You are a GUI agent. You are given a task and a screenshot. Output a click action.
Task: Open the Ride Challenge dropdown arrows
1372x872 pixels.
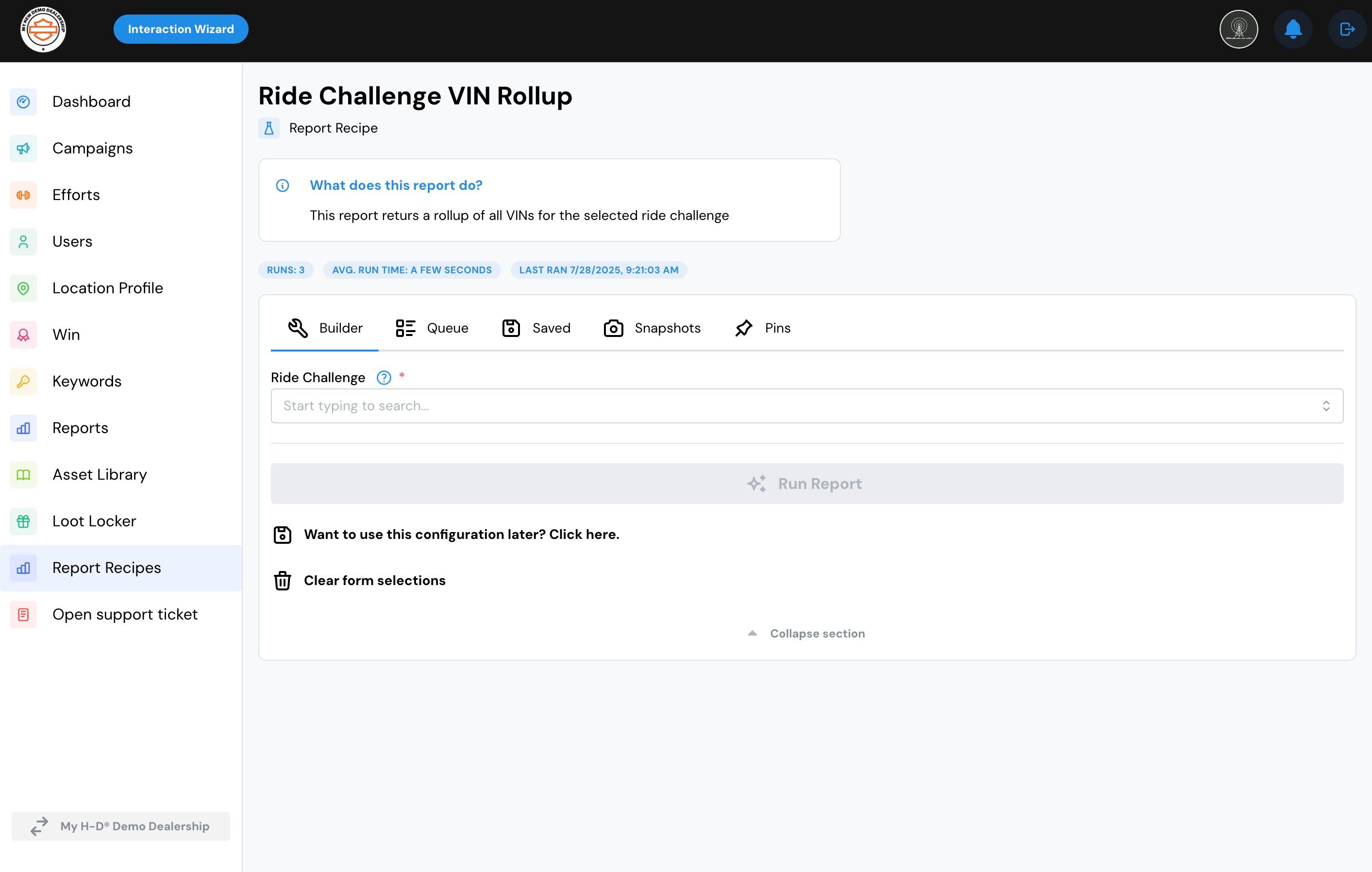click(x=1326, y=406)
